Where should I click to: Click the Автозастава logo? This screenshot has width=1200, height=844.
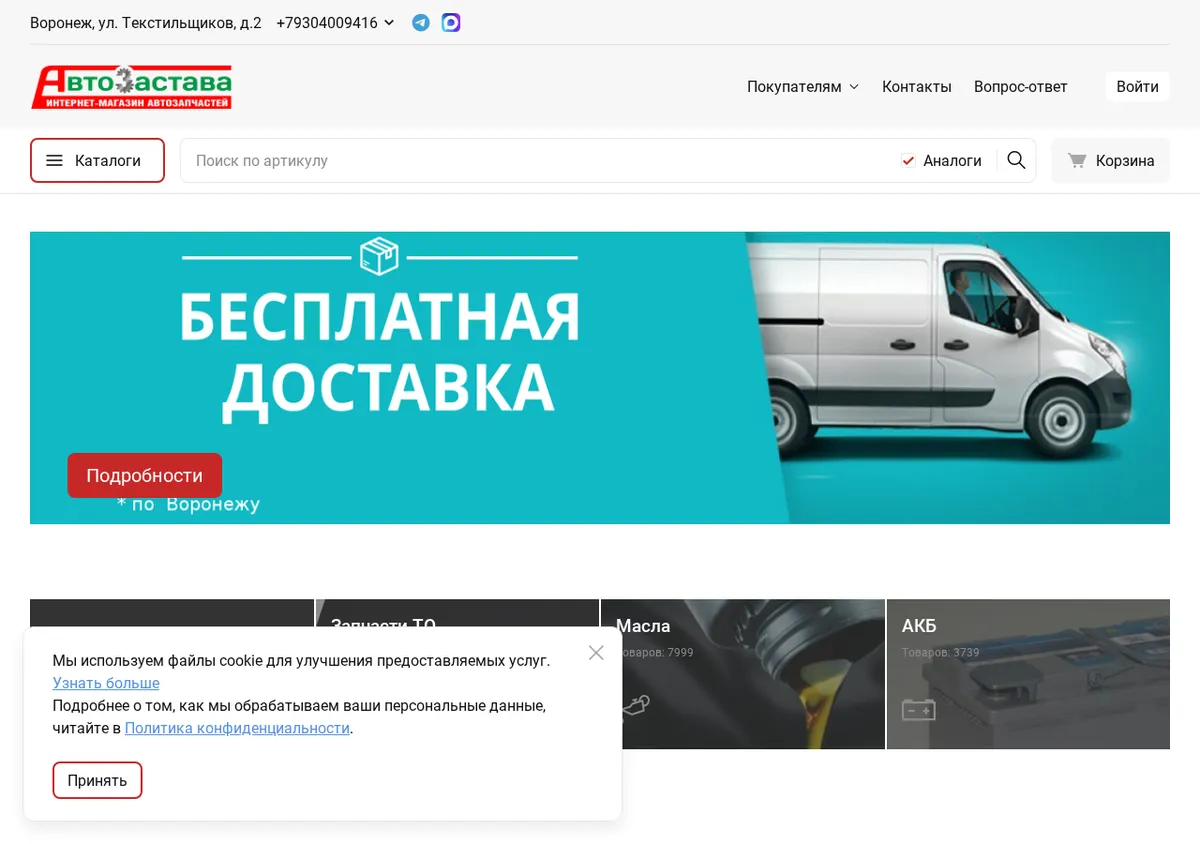click(131, 87)
